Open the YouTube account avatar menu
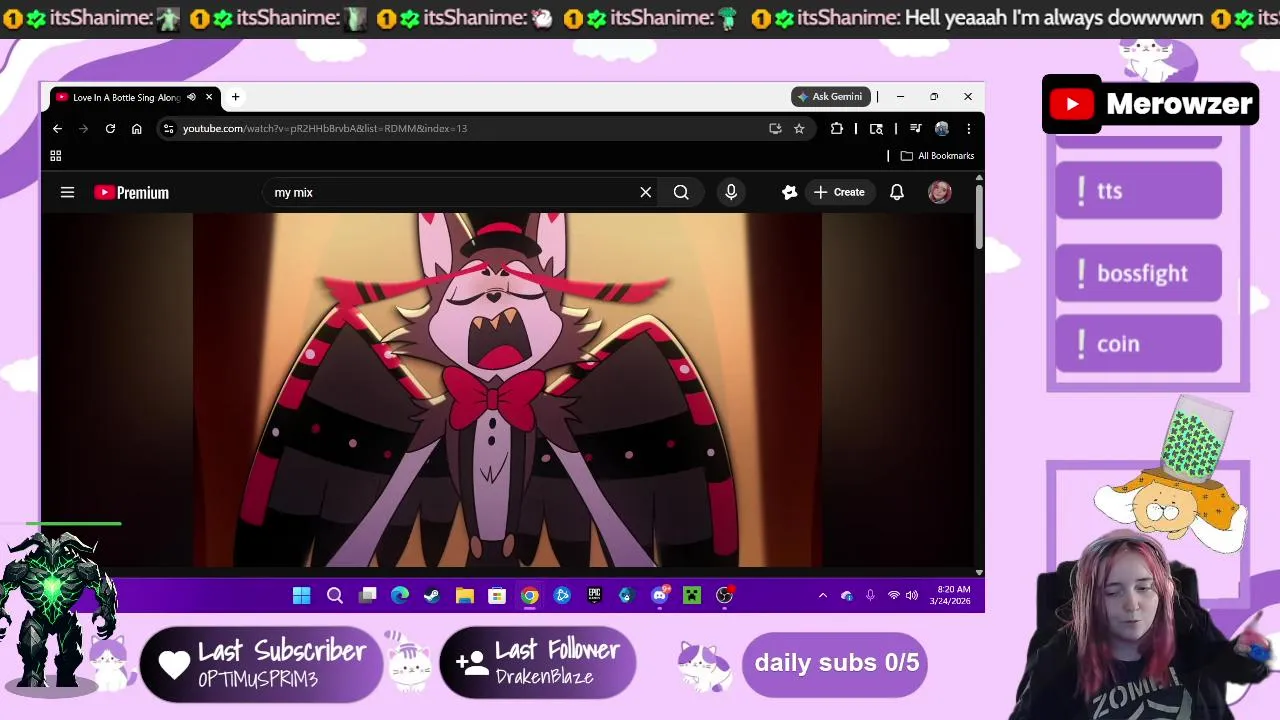The image size is (1280, 720). coord(939,192)
